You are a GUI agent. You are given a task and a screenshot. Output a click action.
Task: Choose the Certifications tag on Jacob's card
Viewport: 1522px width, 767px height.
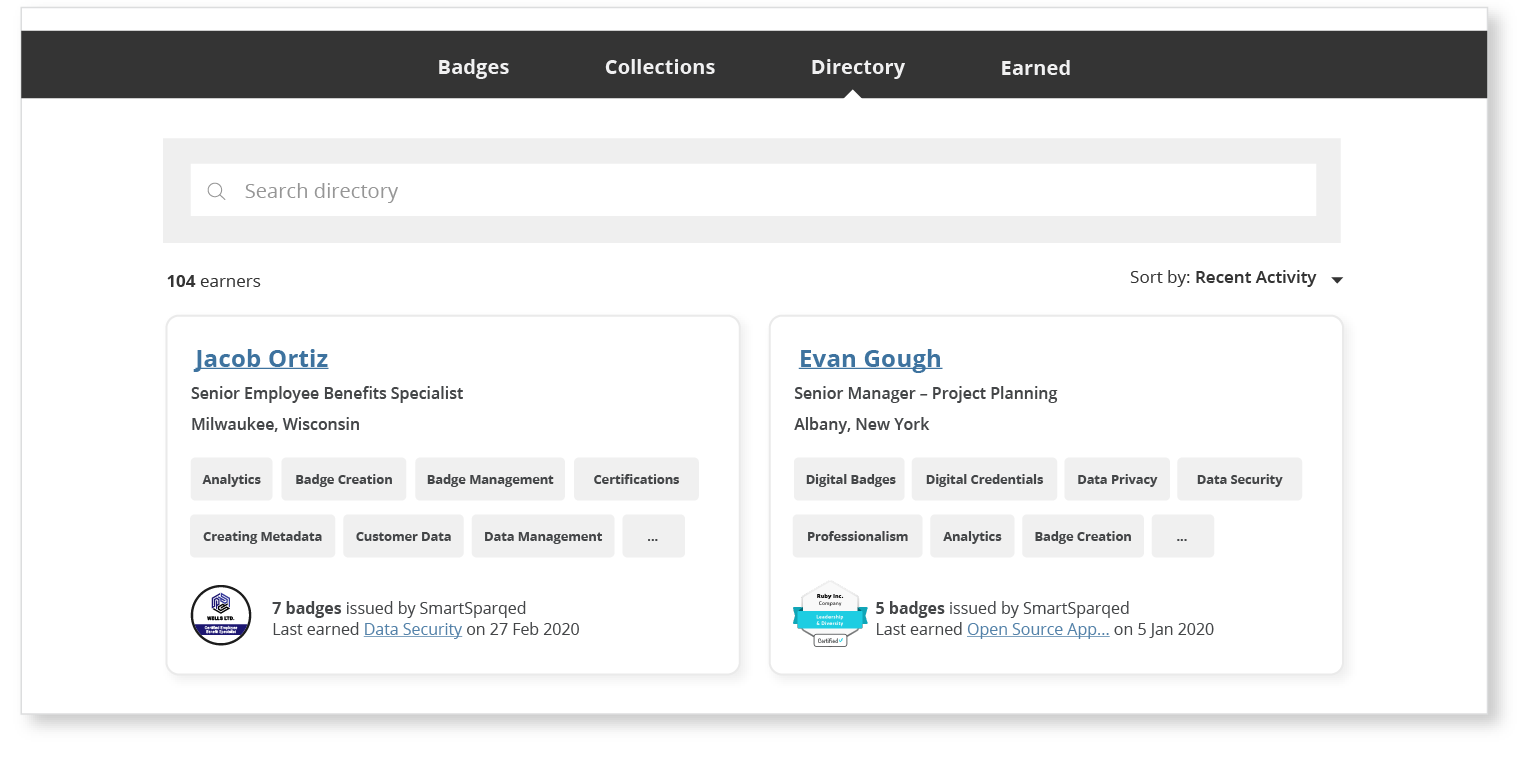pyautogui.click(x=636, y=478)
